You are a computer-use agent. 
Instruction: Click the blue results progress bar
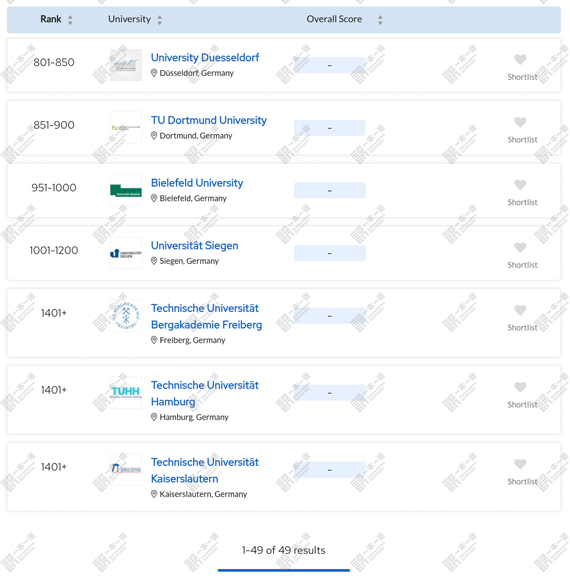pos(284,570)
